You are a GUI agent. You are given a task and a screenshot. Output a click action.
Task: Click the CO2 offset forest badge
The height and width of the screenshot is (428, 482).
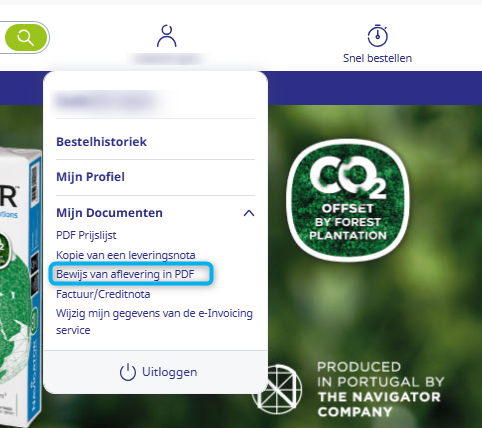(347, 200)
